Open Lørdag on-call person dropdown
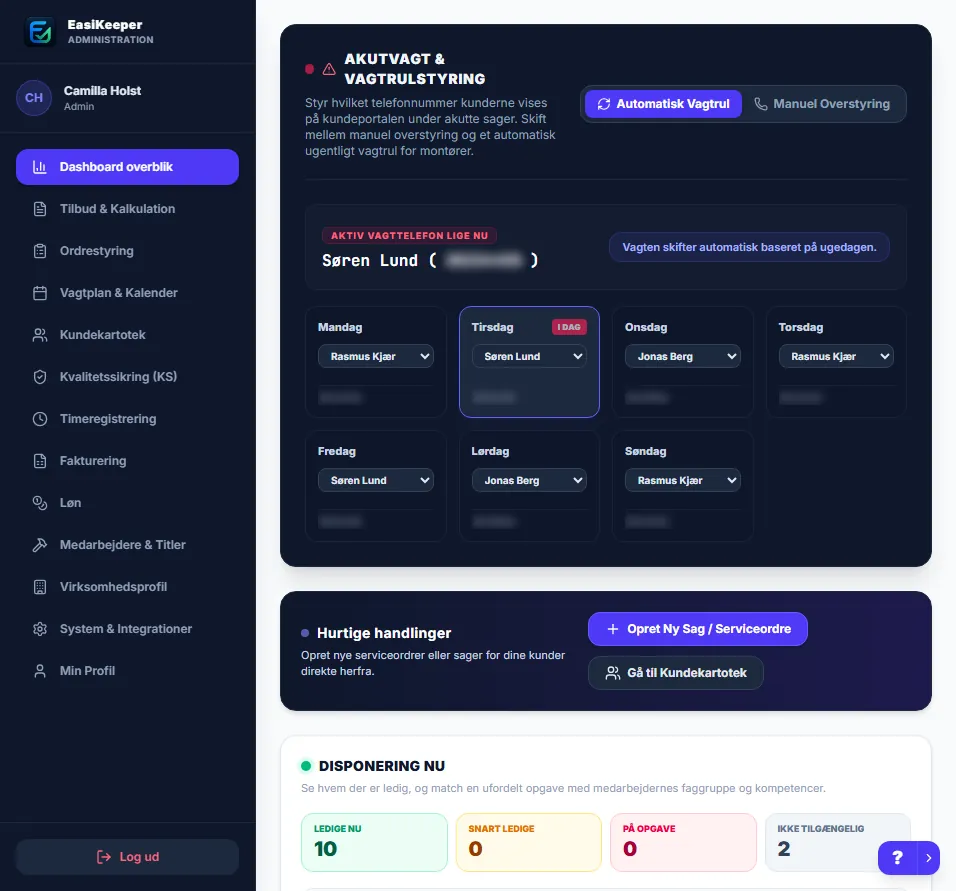Screen dimensions: 956x891 (x=529, y=481)
